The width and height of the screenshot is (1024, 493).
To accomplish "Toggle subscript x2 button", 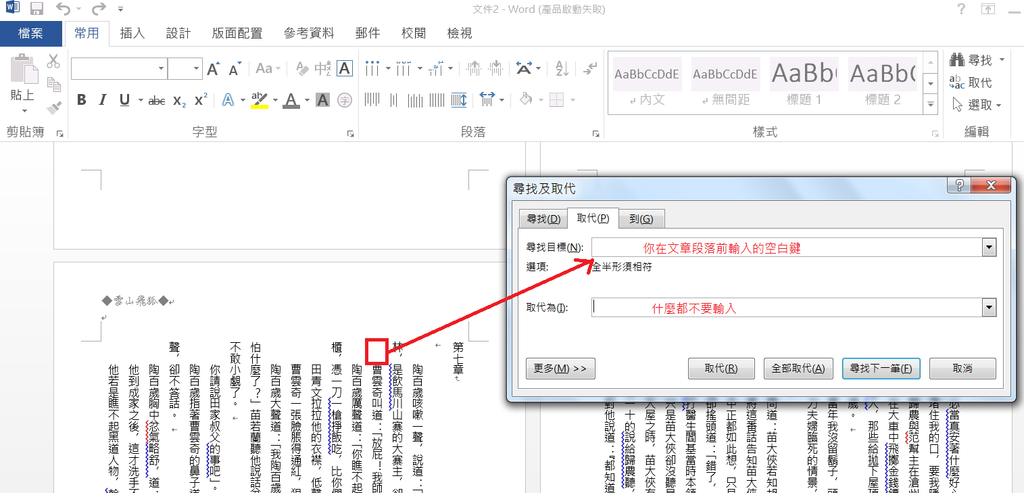I will point(179,100).
